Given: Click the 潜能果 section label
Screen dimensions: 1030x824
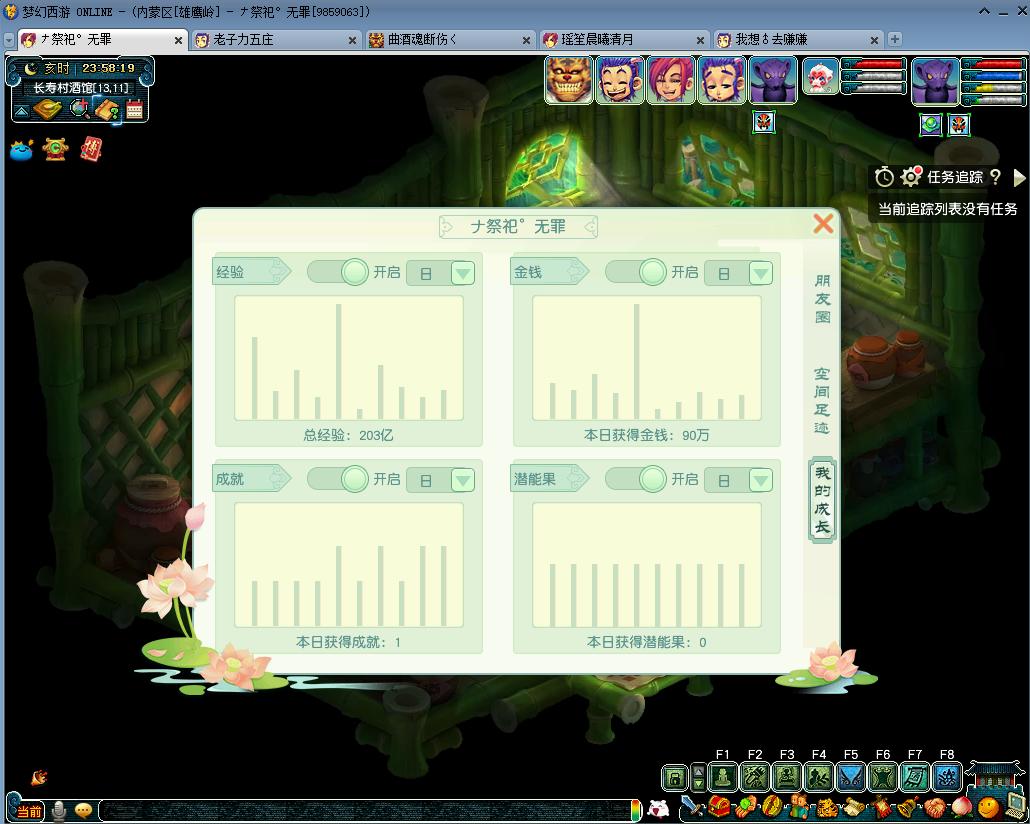Looking at the screenshot, I should click(549, 478).
